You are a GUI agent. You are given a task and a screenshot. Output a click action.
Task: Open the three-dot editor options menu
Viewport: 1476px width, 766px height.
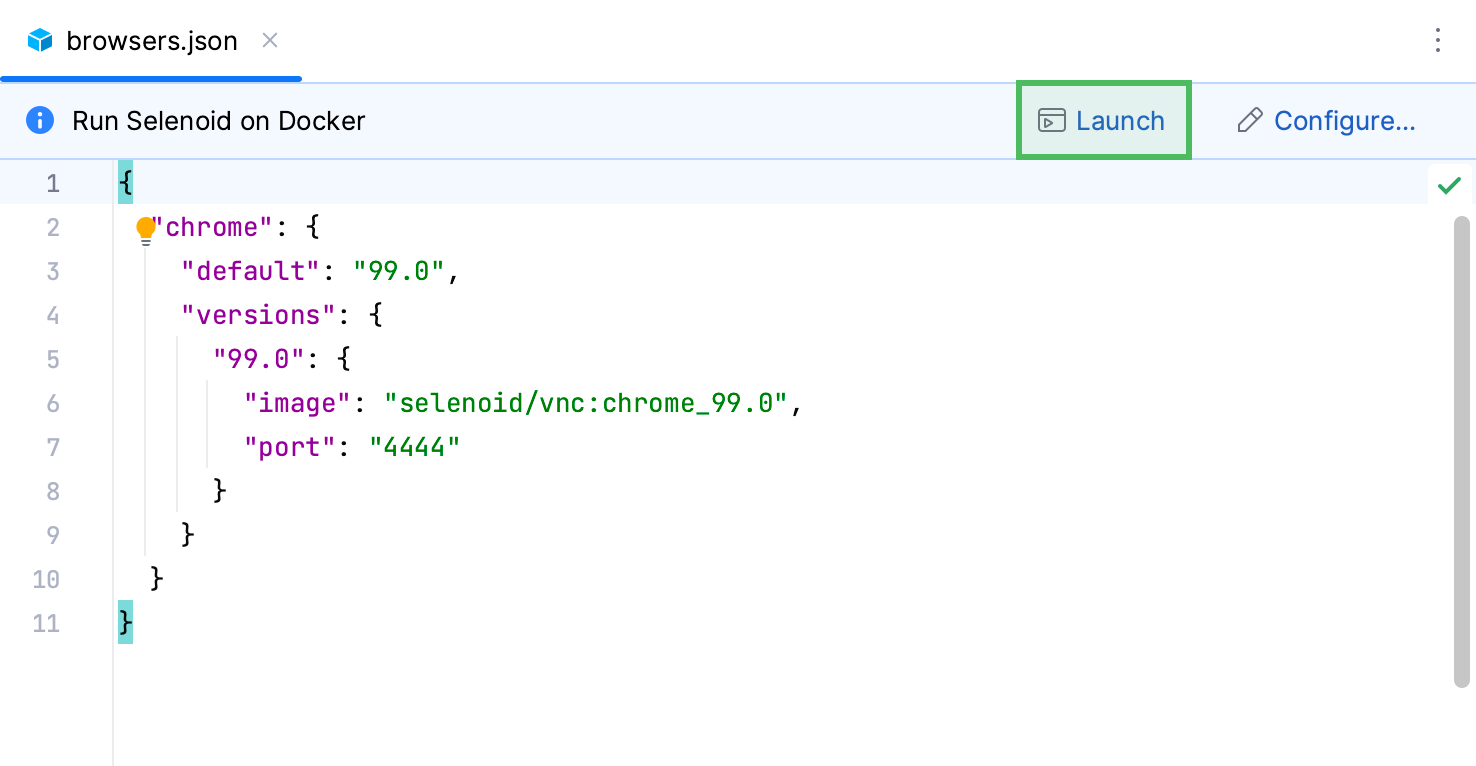point(1437,40)
